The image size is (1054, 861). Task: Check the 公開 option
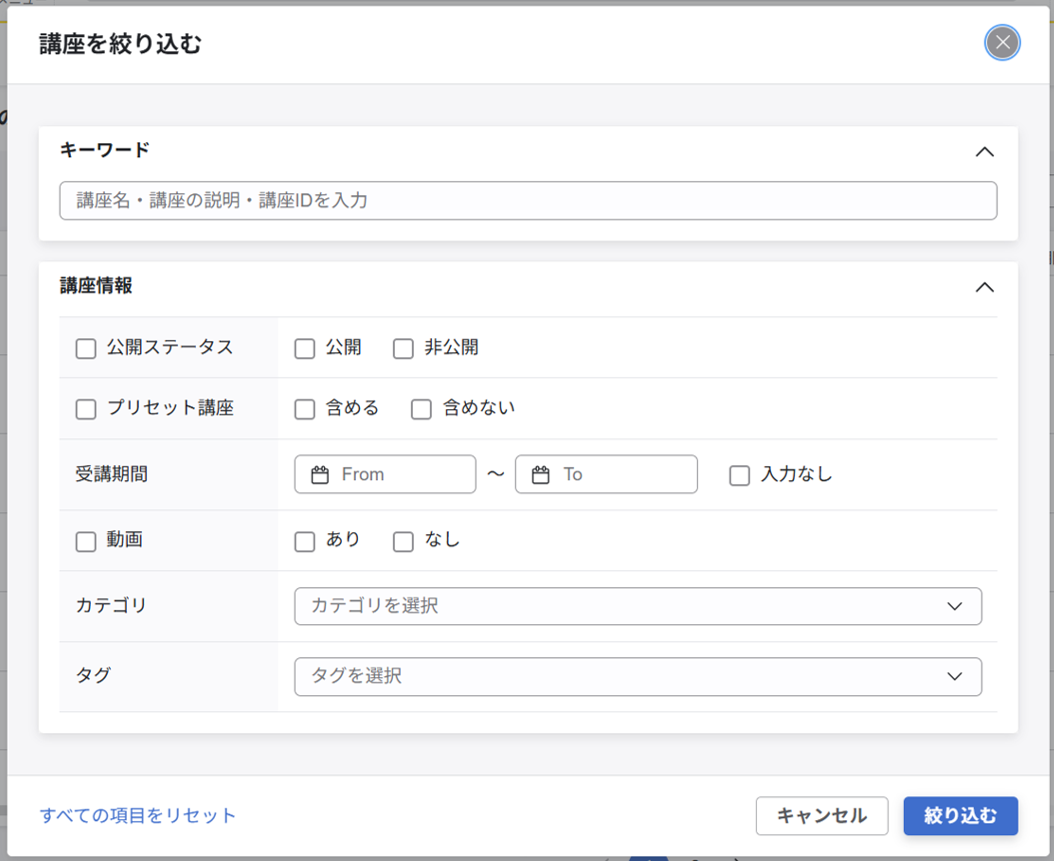coord(305,348)
